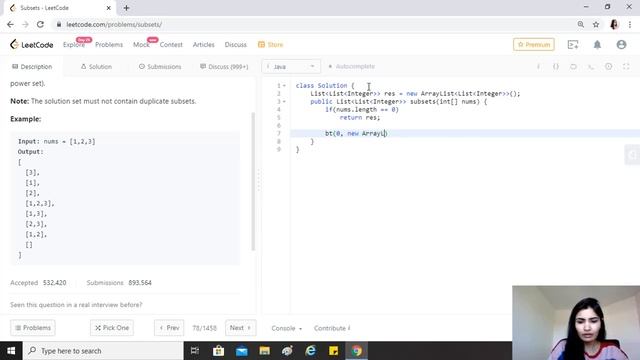Click the description panel scrollbar
This screenshot has width=640, height=360.
(253, 181)
